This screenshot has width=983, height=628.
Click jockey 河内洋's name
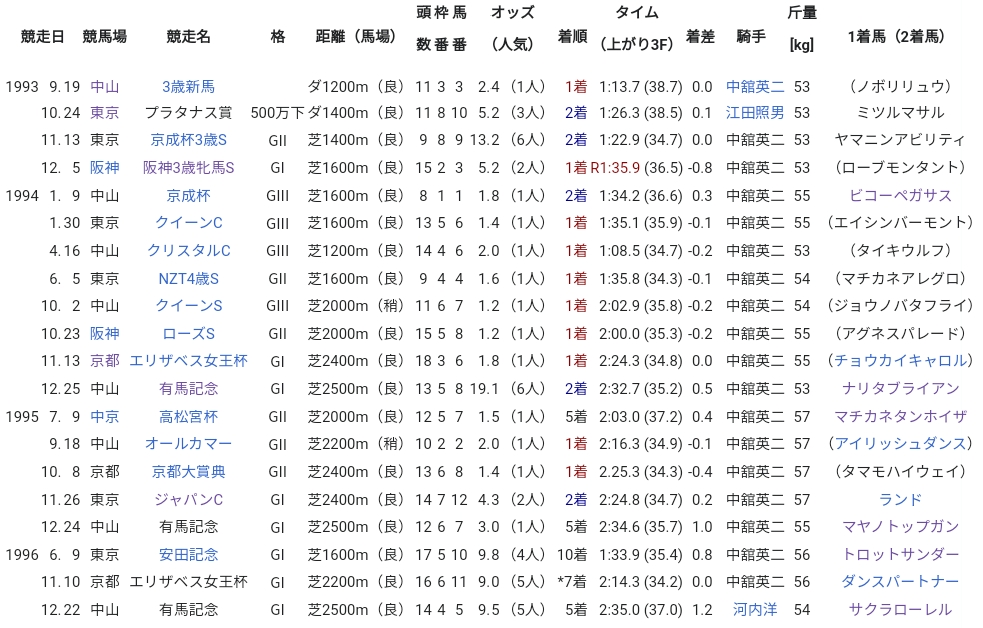tap(755, 609)
